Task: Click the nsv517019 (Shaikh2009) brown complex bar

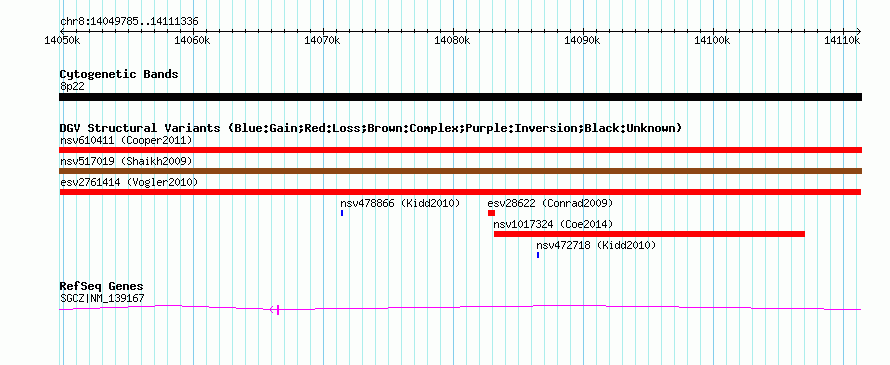Action: (x=460, y=171)
